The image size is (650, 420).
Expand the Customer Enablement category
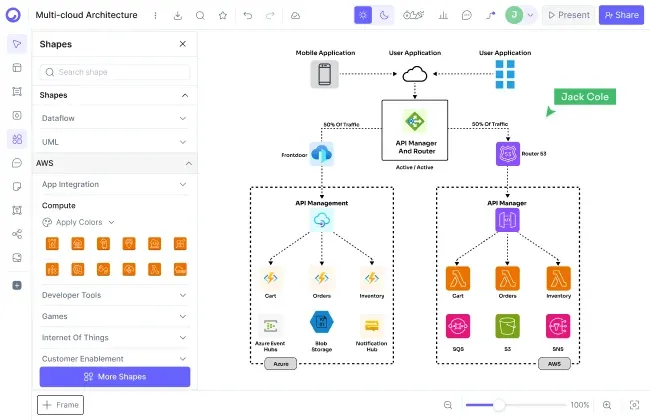114,359
